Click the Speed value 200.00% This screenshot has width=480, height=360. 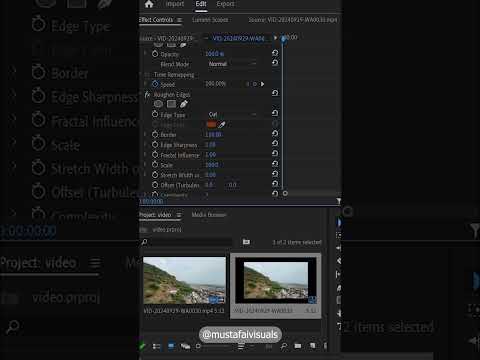215,84
